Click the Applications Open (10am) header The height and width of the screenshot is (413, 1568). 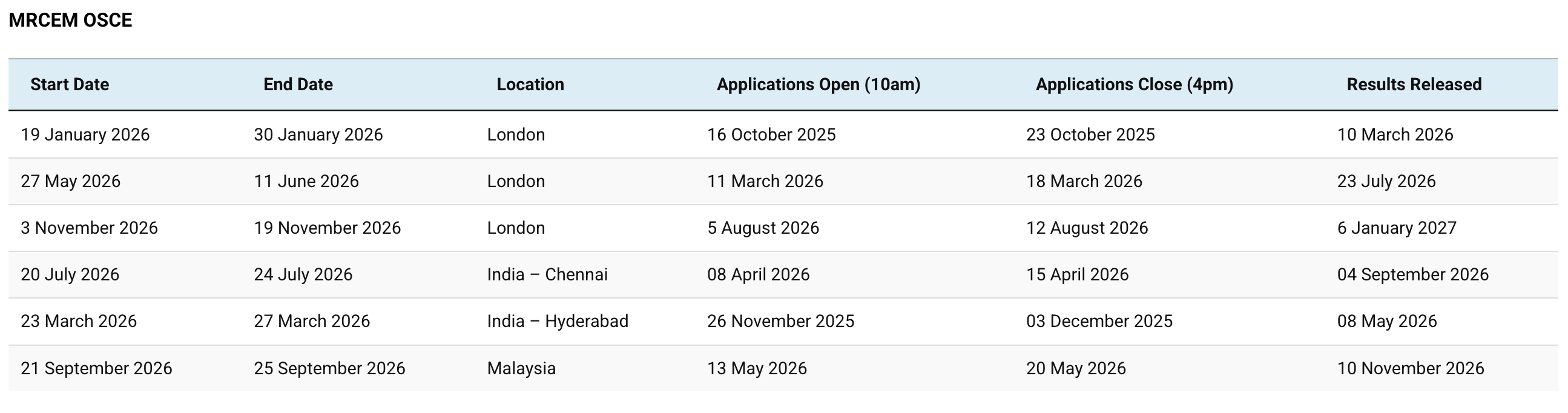click(818, 84)
